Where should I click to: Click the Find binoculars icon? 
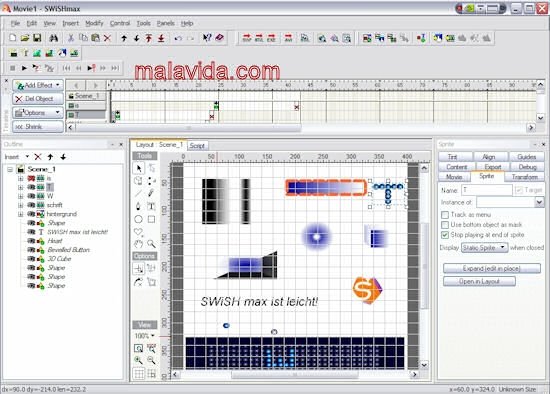(x=53, y=38)
